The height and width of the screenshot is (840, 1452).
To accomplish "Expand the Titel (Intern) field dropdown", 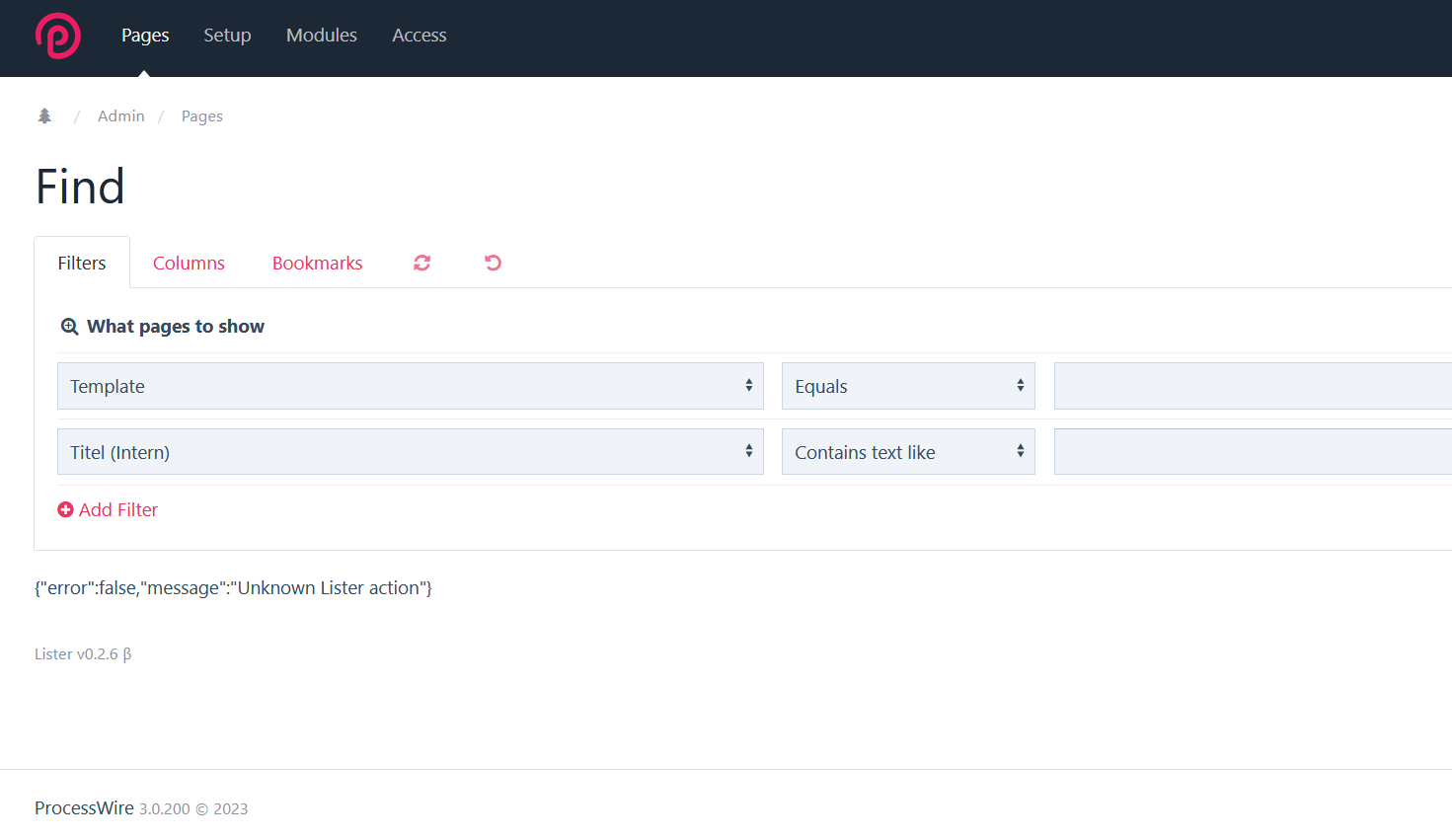I will point(410,452).
